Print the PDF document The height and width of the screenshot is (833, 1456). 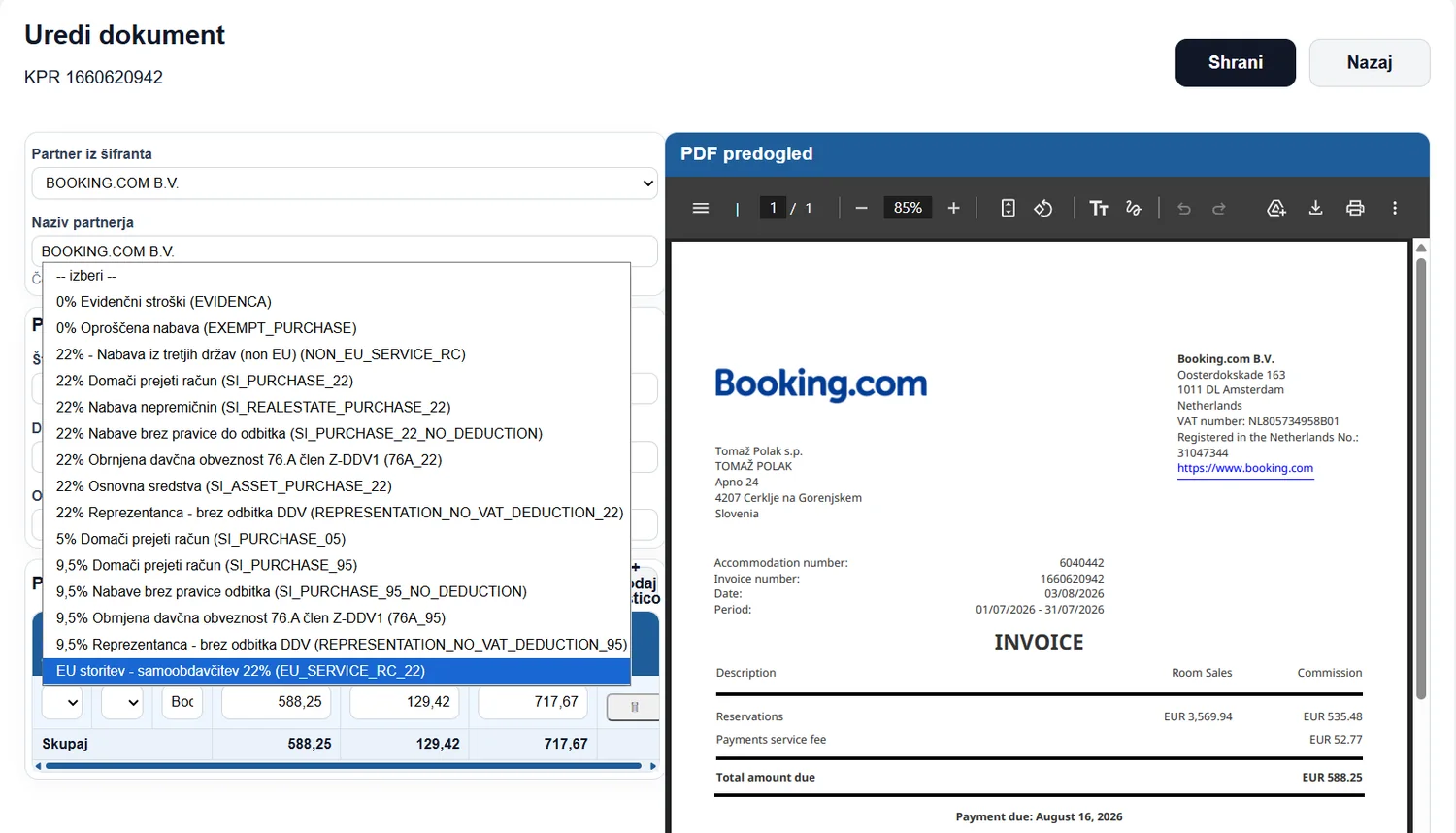tap(1355, 208)
